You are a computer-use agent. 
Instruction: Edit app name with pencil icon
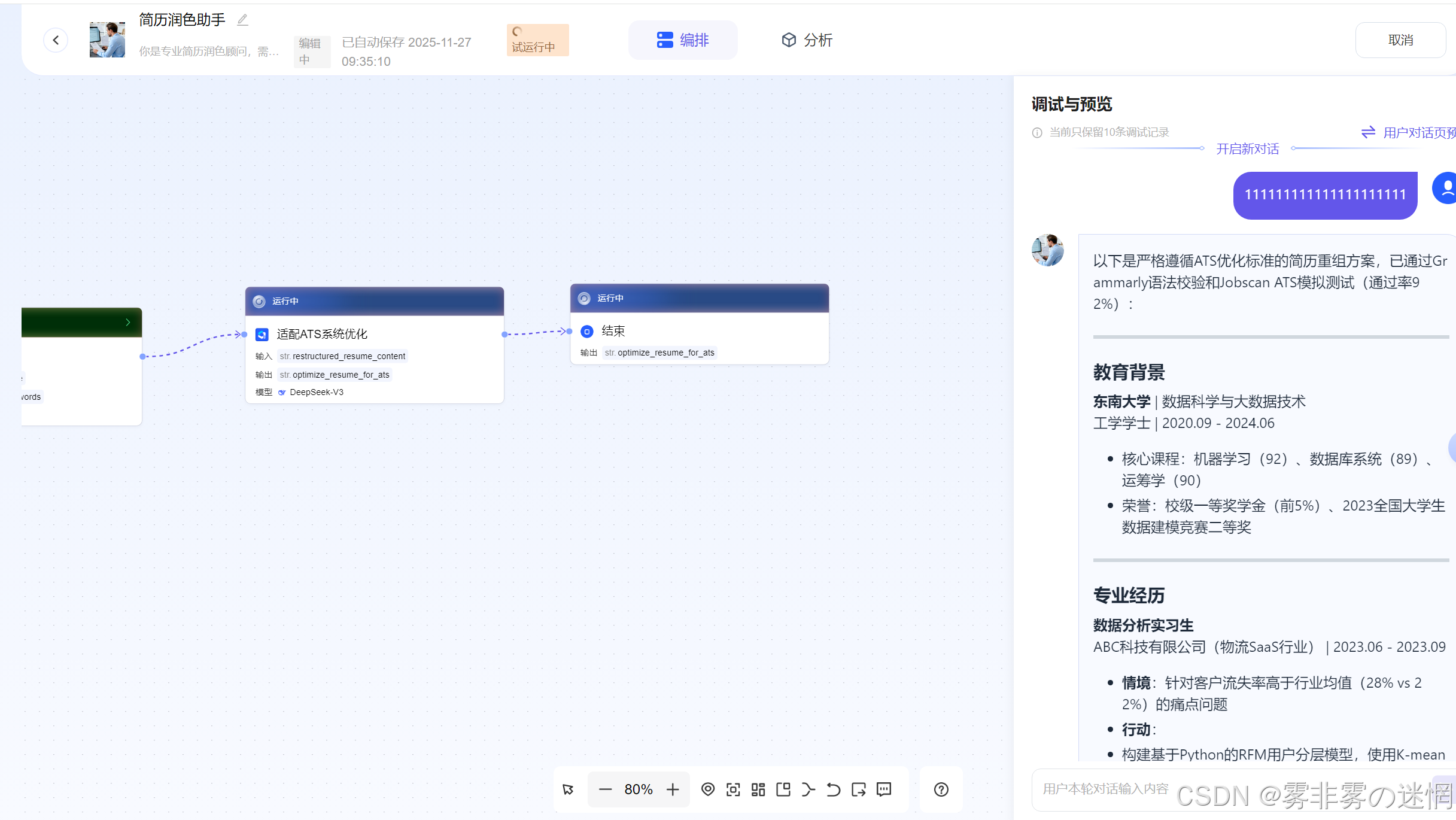[242, 20]
